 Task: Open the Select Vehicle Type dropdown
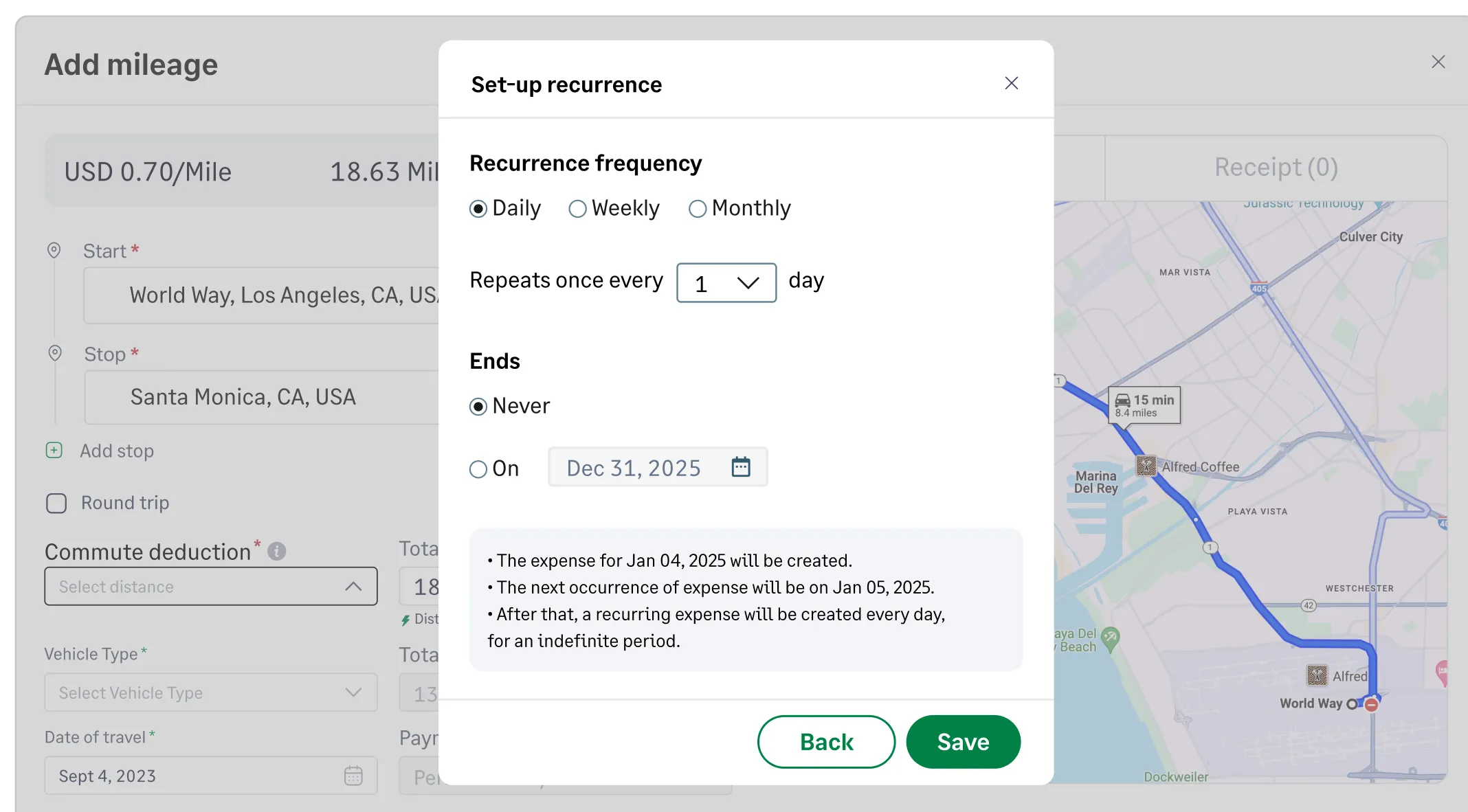[354, 692]
